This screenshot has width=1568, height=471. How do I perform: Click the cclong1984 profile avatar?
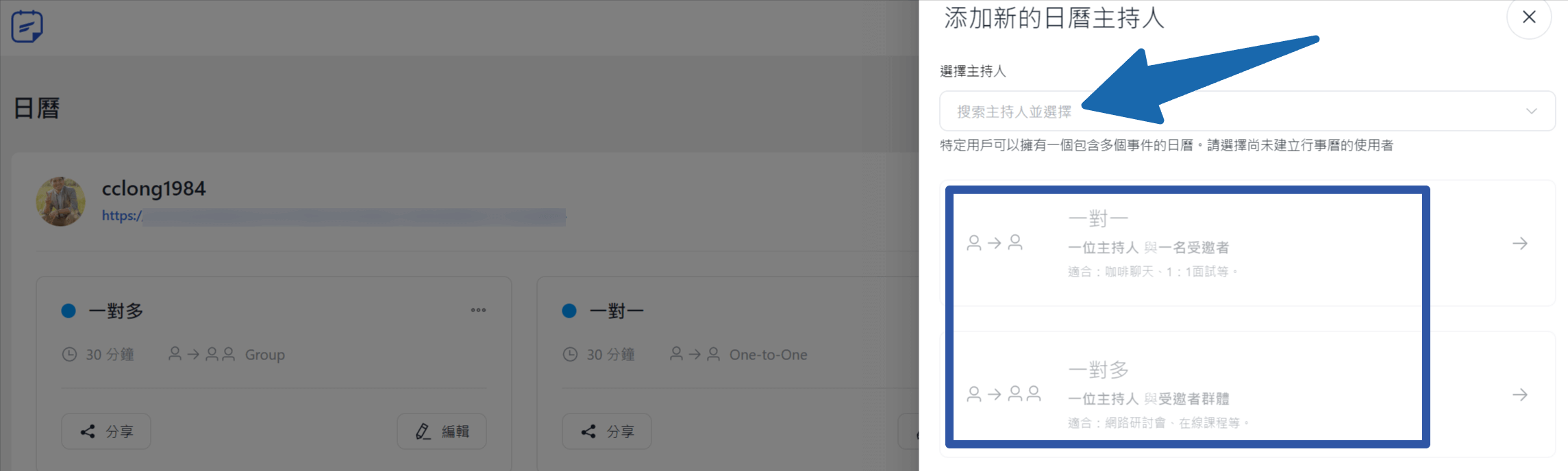pos(61,201)
